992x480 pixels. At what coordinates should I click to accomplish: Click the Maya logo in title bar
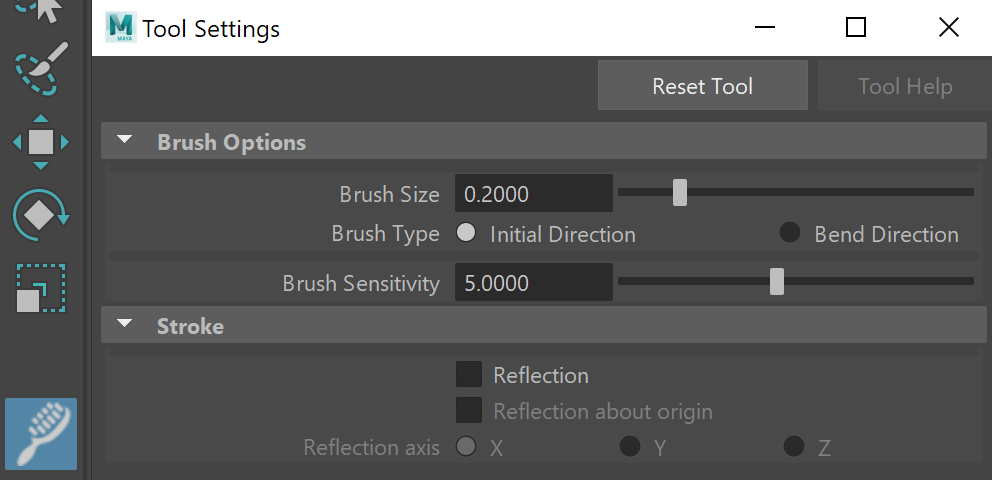pyautogui.click(x=120, y=28)
